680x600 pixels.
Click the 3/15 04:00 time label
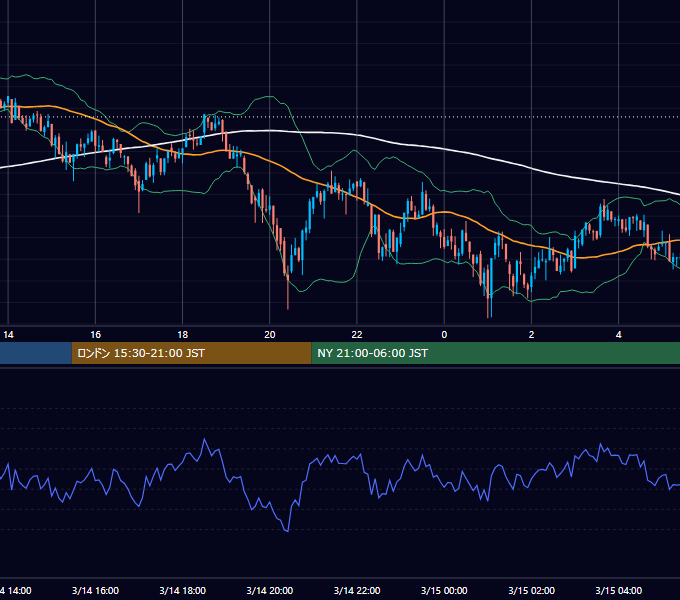pos(618,590)
